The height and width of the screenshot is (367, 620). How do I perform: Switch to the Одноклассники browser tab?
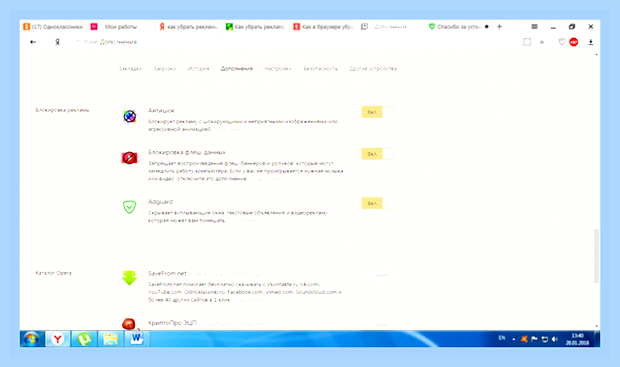point(53,26)
